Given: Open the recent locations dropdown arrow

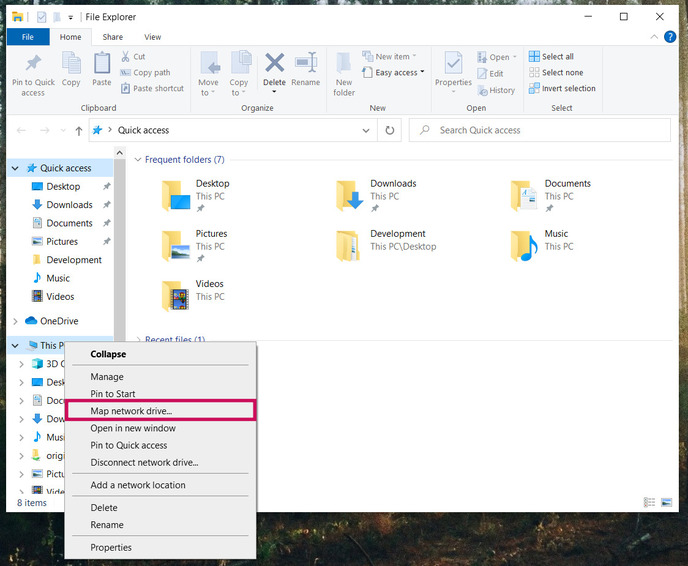Looking at the screenshot, I should point(63,130).
